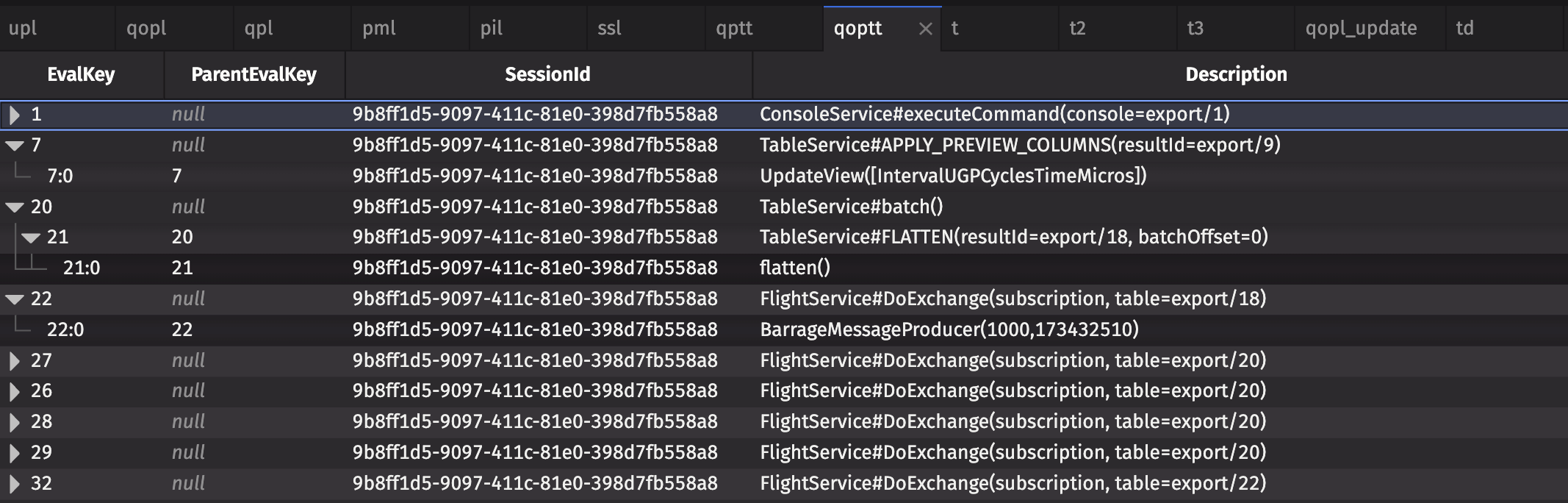Expand row with EvalKey 29
The height and width of the screenshot is (503, 1568).
15,453
